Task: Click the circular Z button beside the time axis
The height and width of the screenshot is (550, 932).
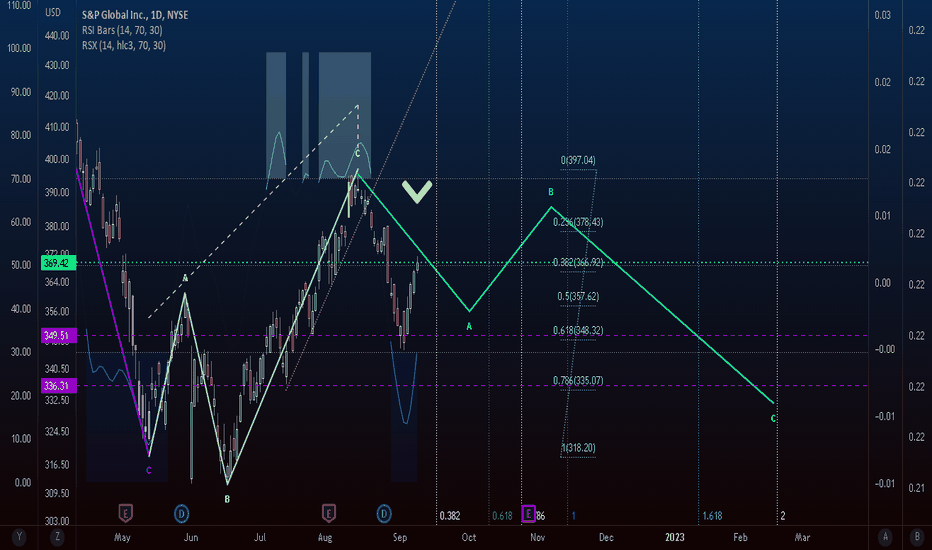Action: 57,537
